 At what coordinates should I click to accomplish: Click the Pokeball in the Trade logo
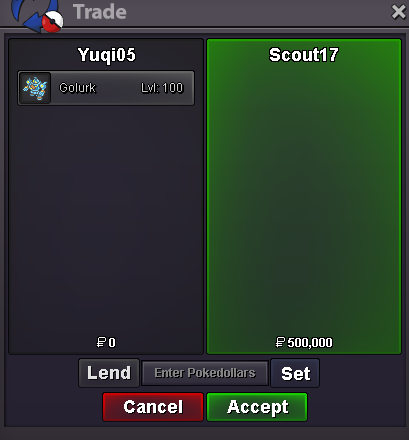pos(52,22)
